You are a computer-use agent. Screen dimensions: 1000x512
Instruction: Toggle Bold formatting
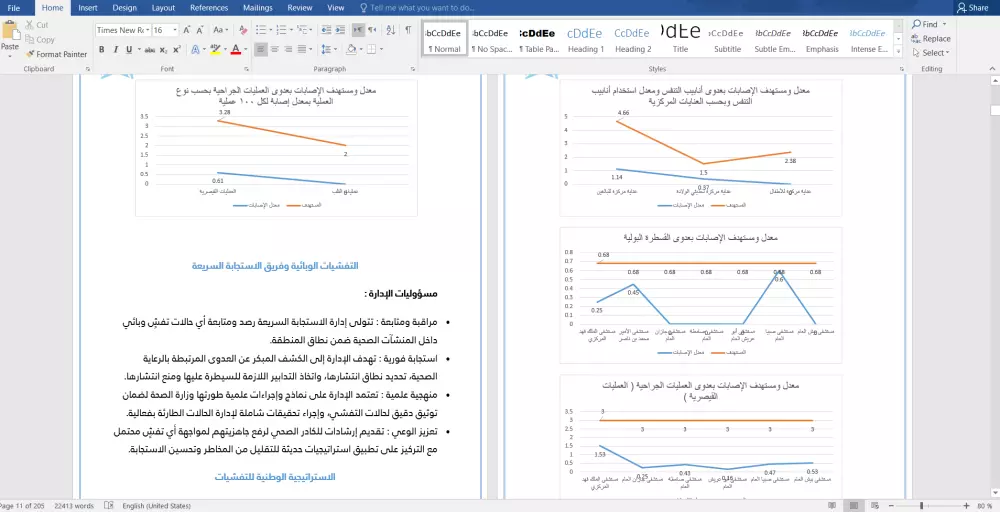click(x=101, y=50)
